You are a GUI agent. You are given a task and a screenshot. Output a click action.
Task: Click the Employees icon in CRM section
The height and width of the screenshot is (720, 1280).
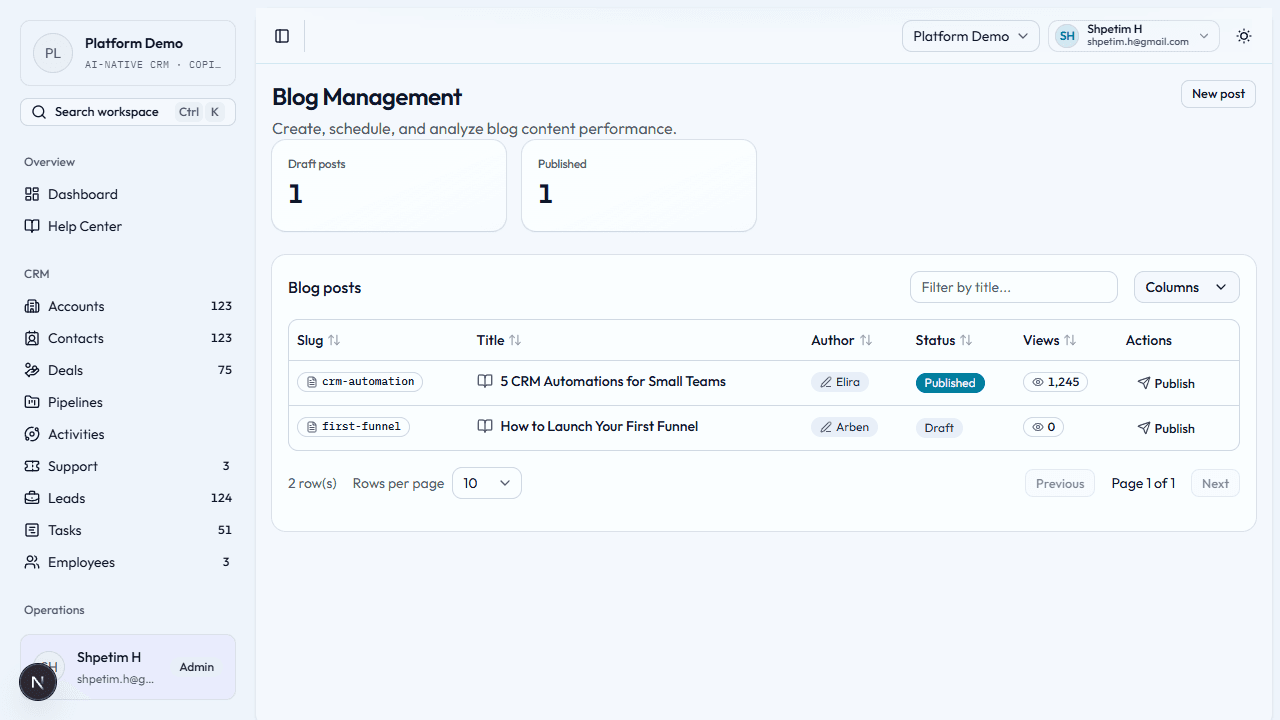pyautogui.click(x=31, y=562)
